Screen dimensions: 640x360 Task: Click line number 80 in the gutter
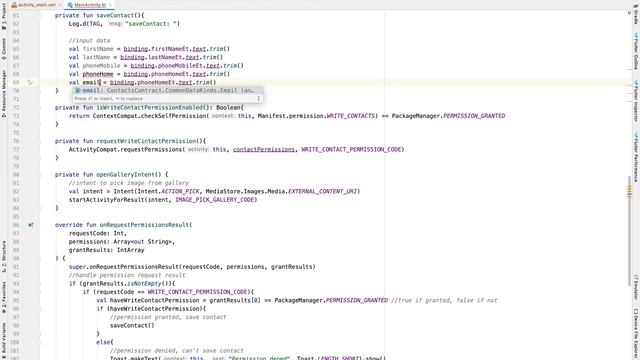(x=16, y=175)
